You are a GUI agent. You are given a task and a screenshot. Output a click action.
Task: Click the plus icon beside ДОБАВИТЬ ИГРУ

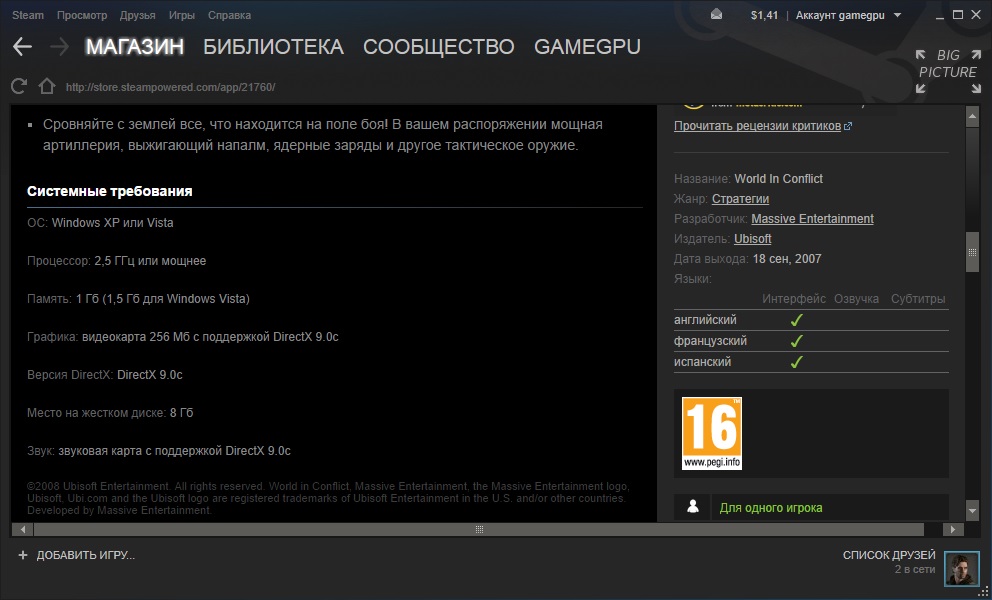pyautogui.click(x=23, y=555)
